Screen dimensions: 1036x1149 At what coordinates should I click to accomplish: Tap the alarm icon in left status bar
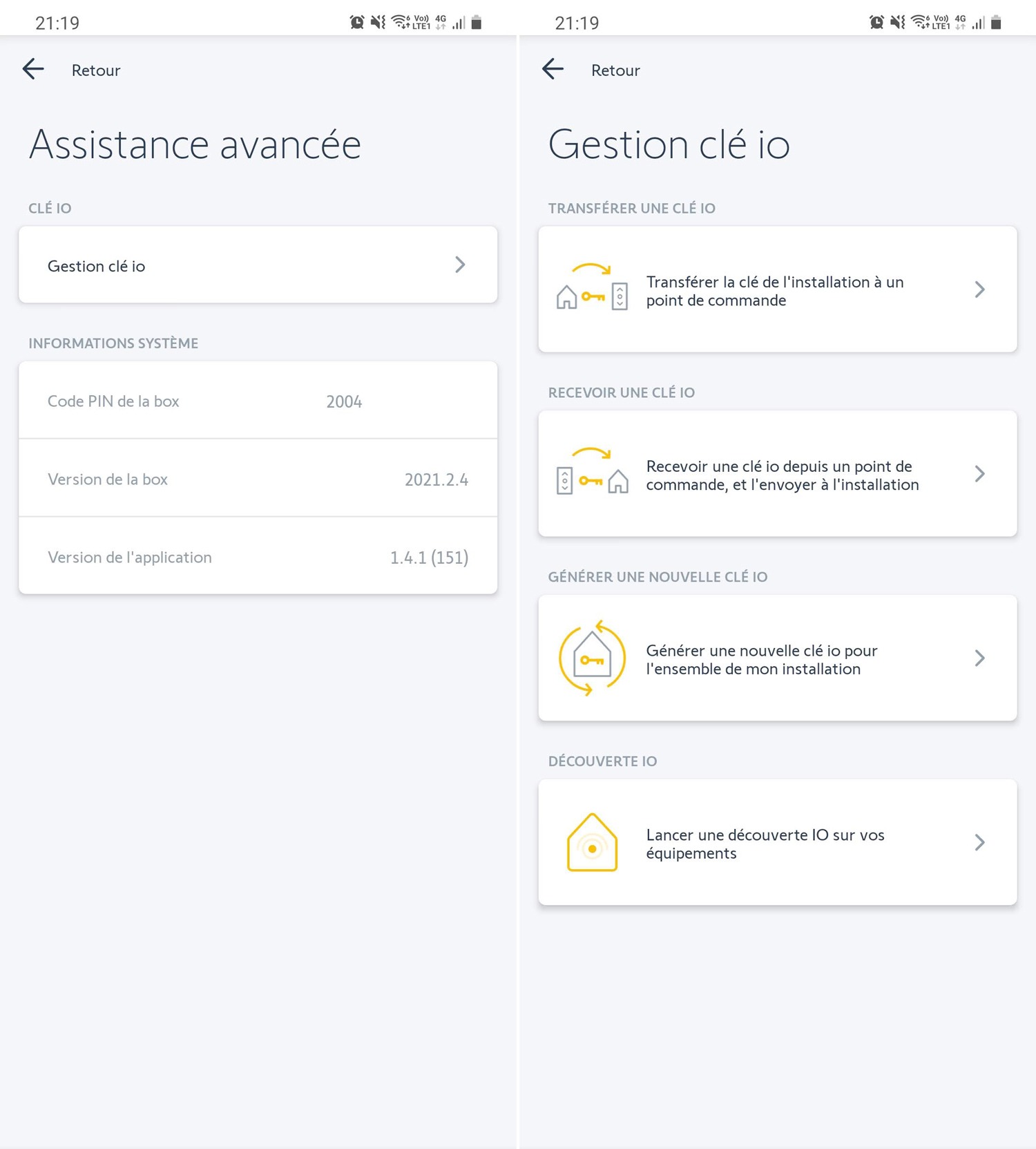357,22
